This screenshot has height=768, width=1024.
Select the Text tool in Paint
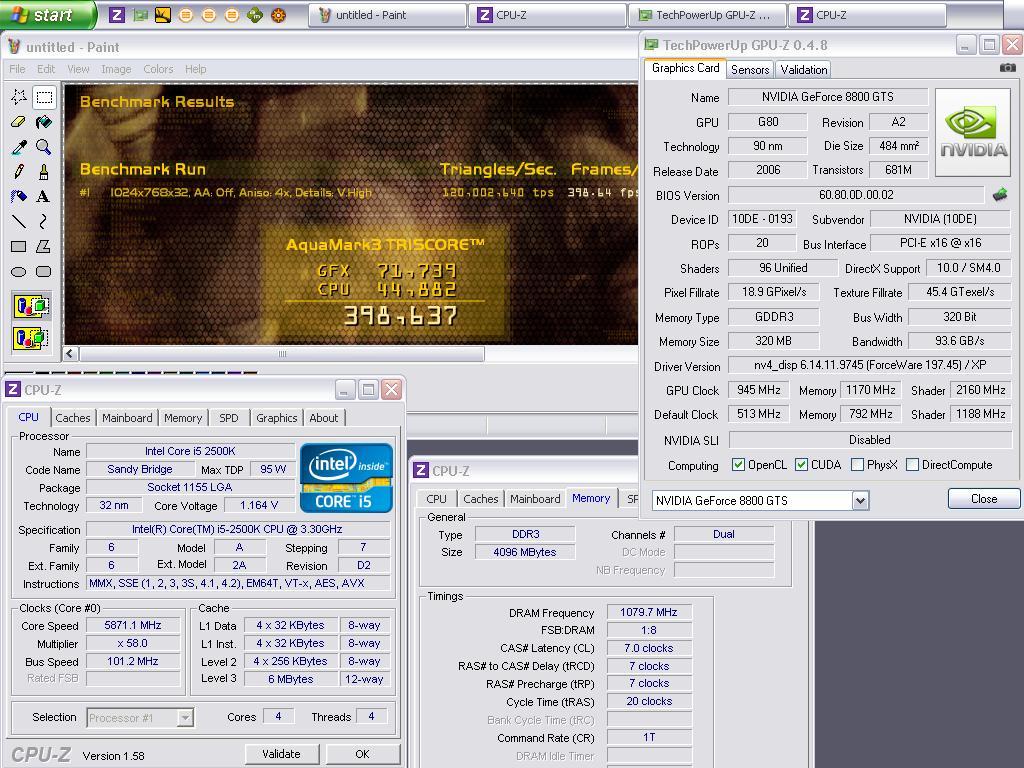click(44, 197)
